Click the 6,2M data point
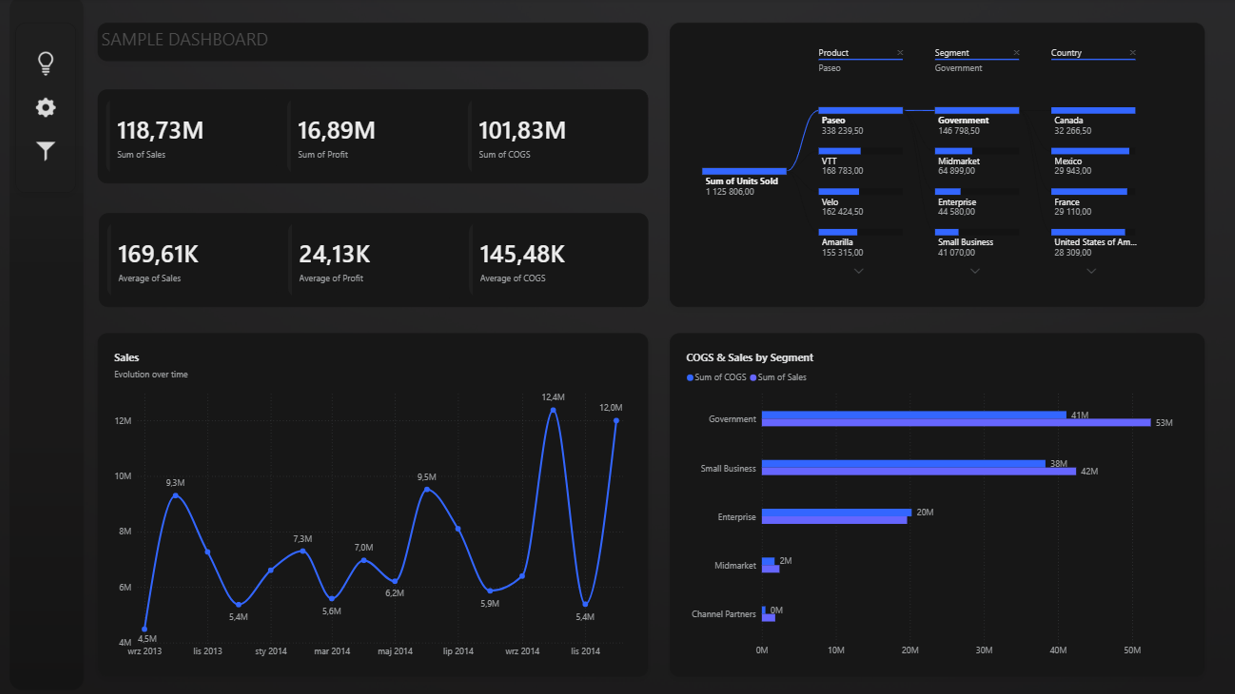Screen dimensions: 1235x694 (396, 581)
